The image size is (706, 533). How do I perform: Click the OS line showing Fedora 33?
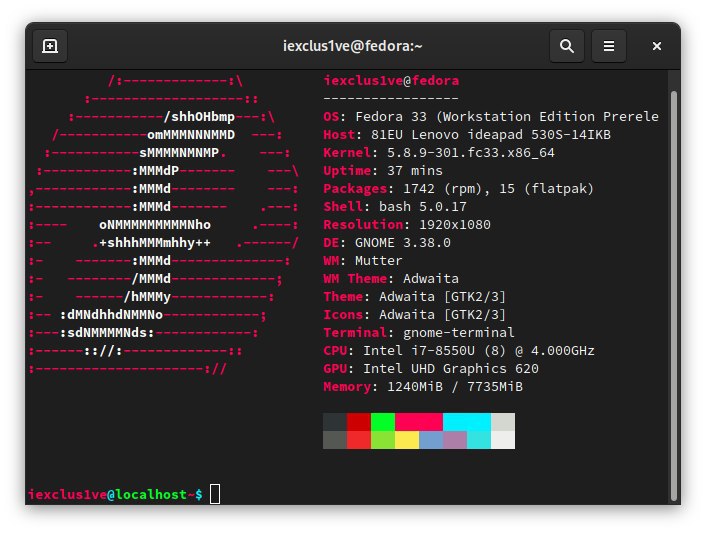click(491, 117)
